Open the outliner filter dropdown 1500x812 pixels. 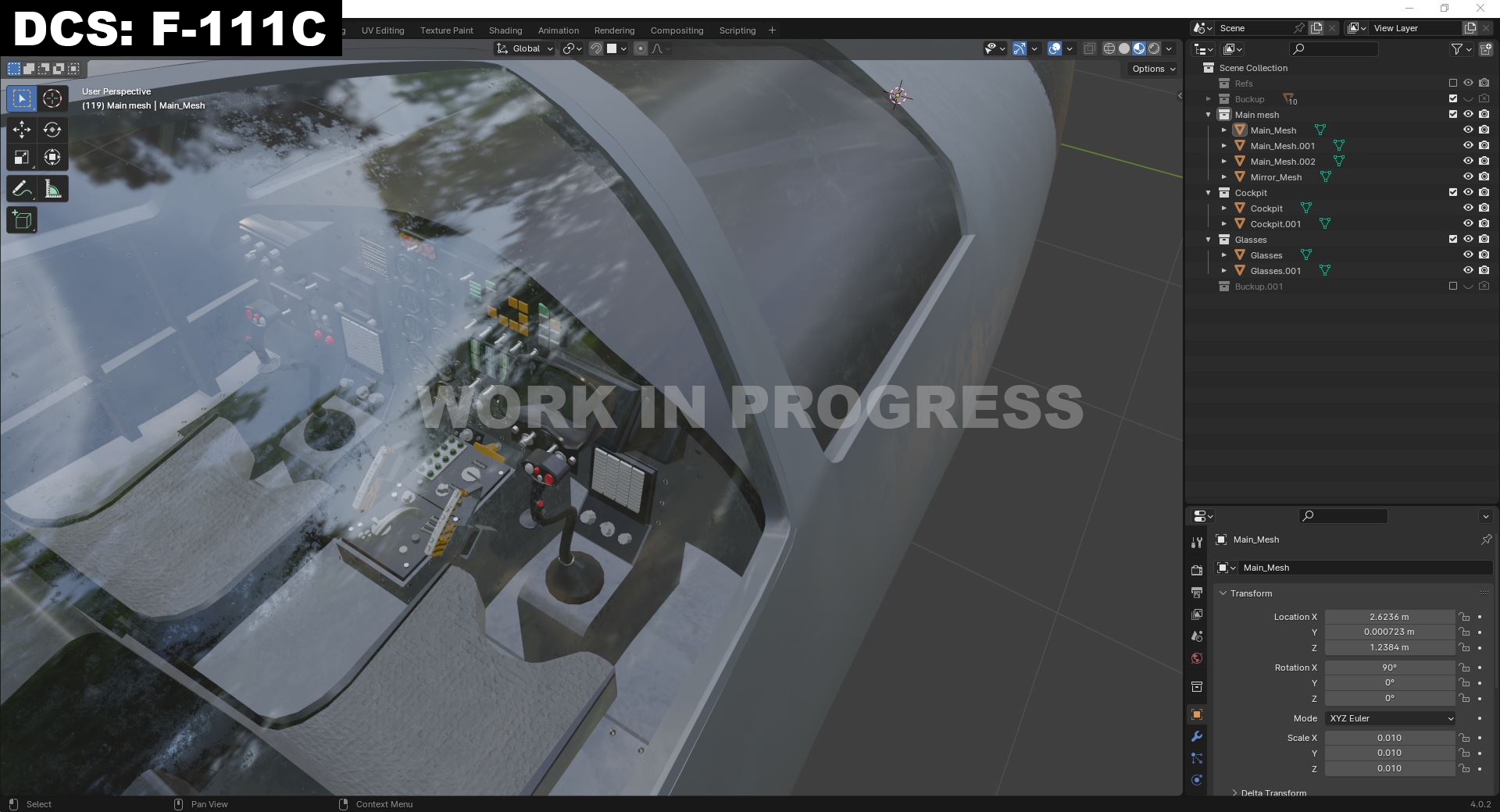point(1461,49)
